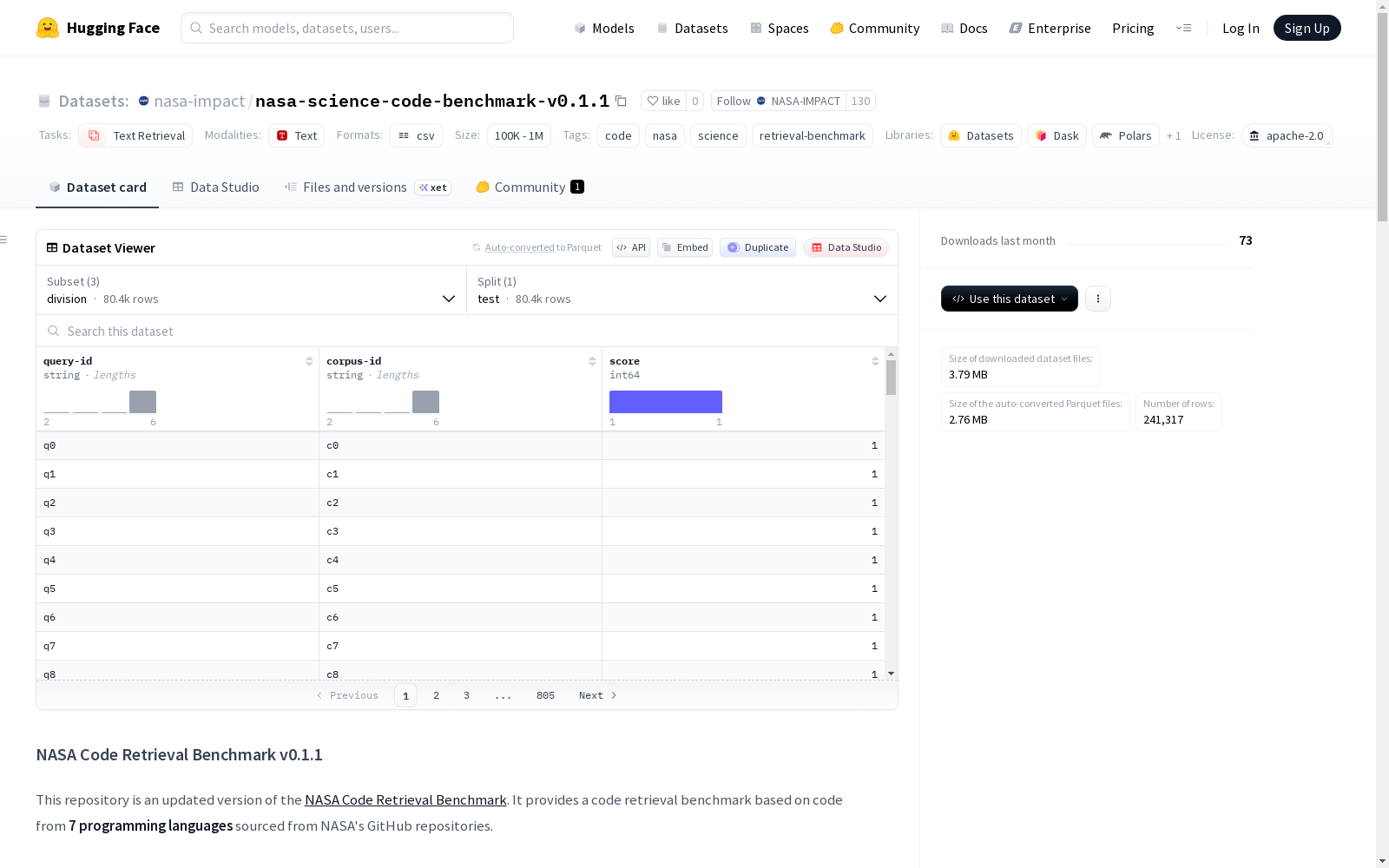Viewport: 1389px width, 868px height.
Task: Jump to page 805 of results
Action: click(x=545, y=695)
